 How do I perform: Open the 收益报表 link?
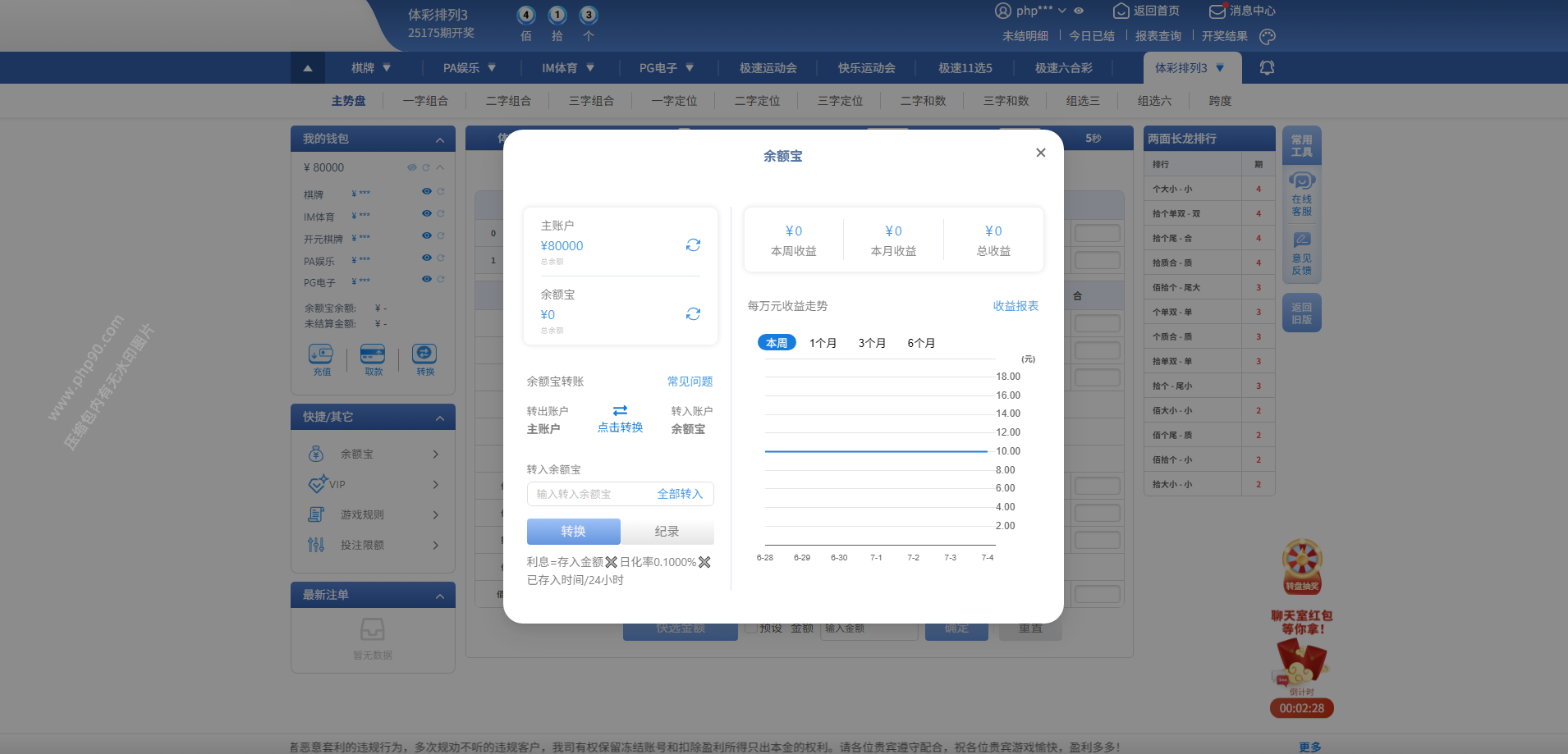[1016, 306]
